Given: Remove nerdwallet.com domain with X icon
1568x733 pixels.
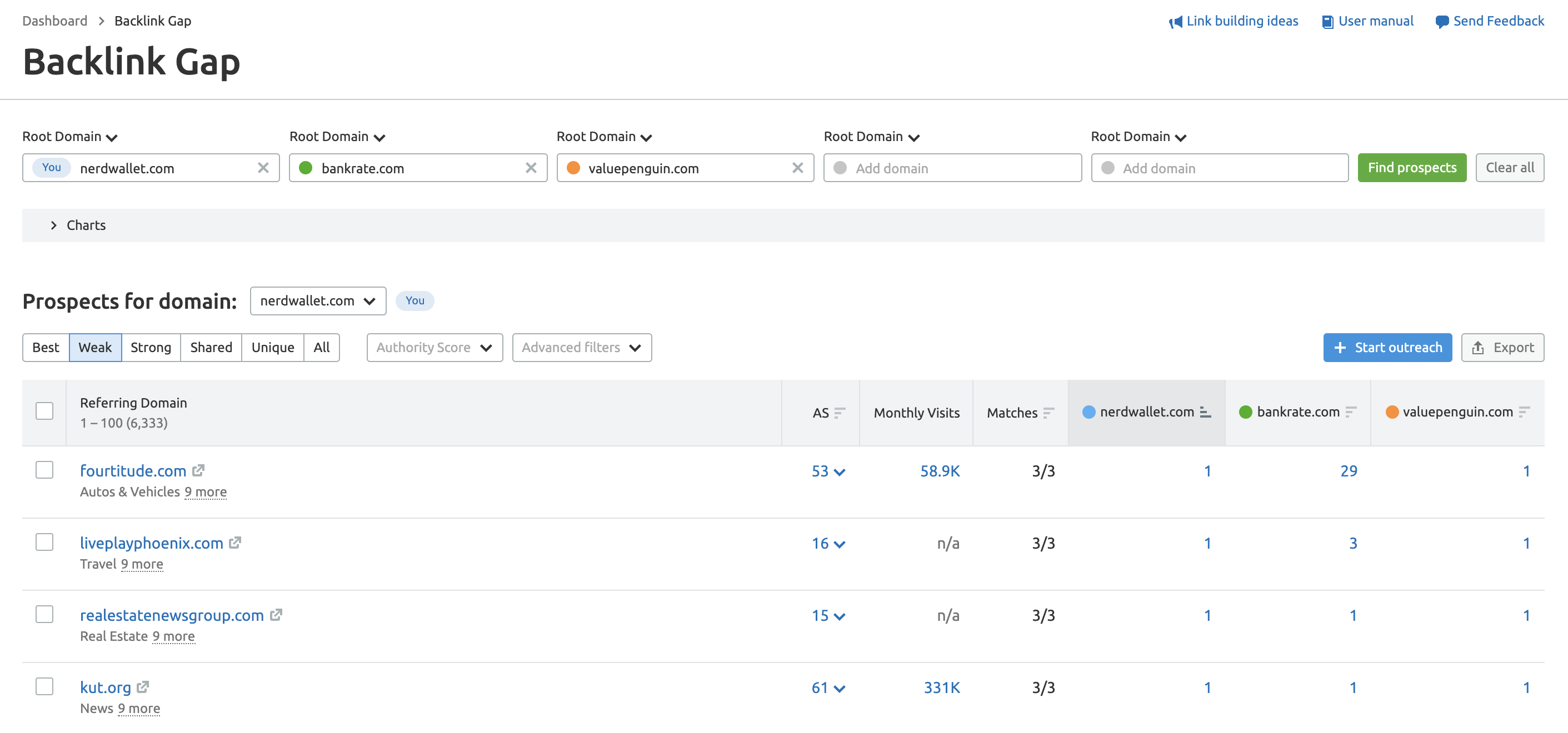Looking at the screenshot, I should tap(263, 168).
